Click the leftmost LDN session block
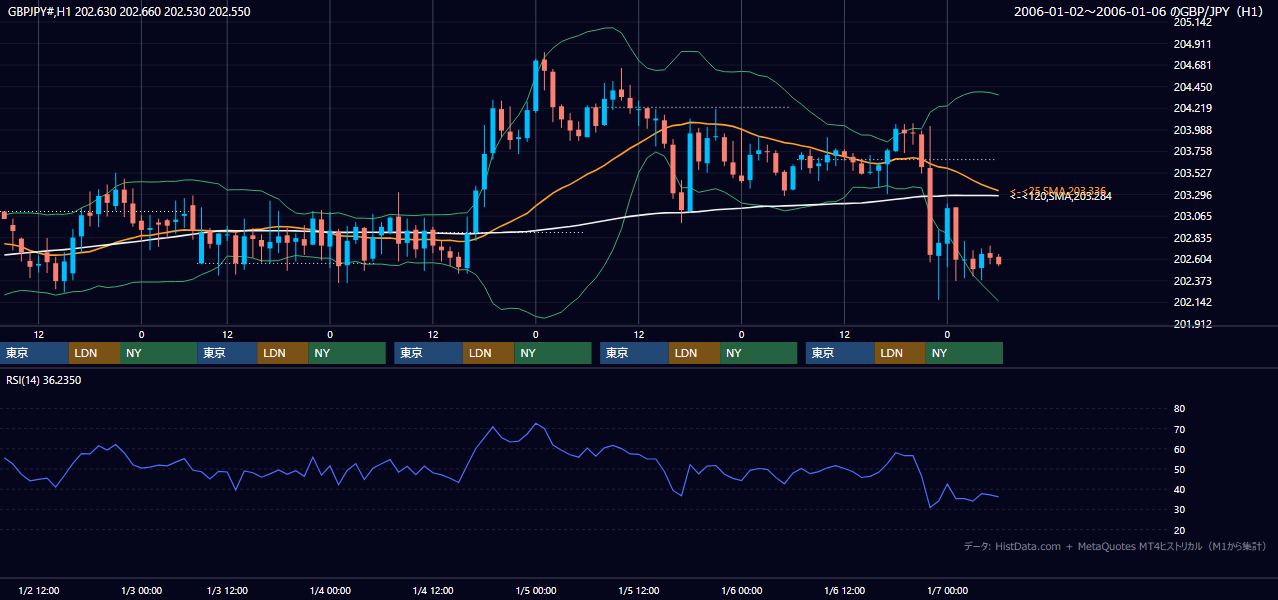1278x600 pixels. click(95, 353)
